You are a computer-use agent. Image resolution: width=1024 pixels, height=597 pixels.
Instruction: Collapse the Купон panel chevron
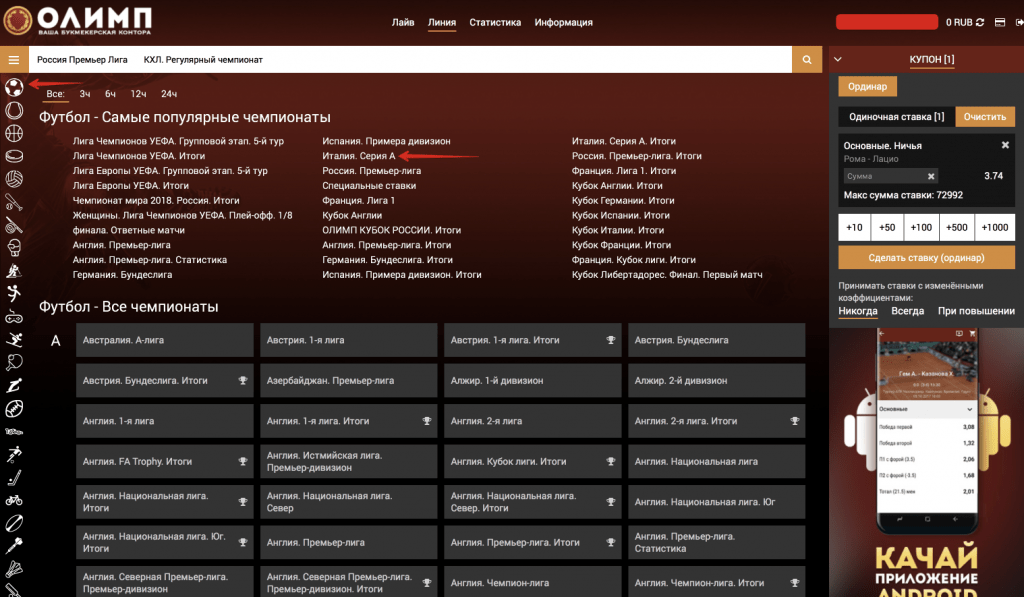pos(837,59)
